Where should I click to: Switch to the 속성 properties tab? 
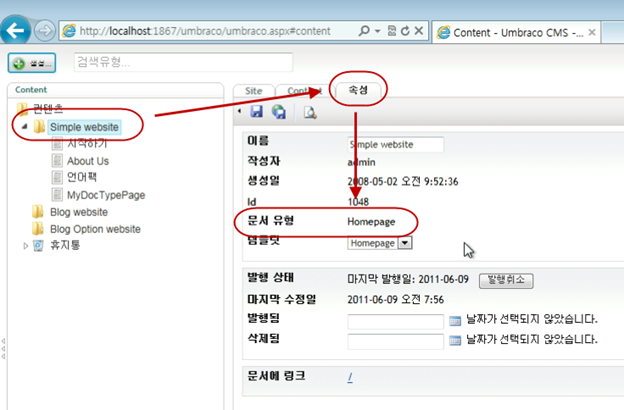click(358, 90)
